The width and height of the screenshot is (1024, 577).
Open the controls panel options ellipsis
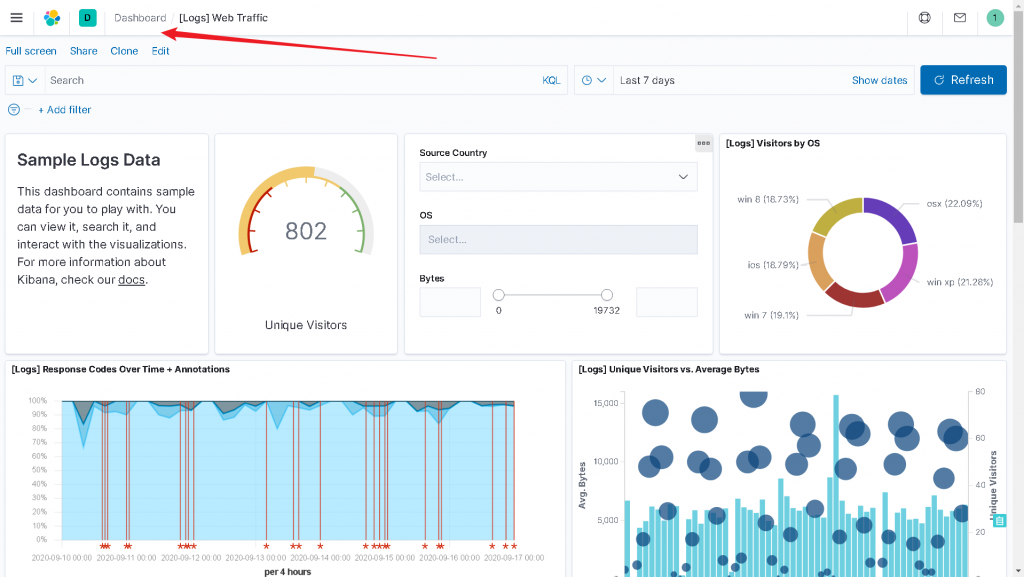coord(703,143)
